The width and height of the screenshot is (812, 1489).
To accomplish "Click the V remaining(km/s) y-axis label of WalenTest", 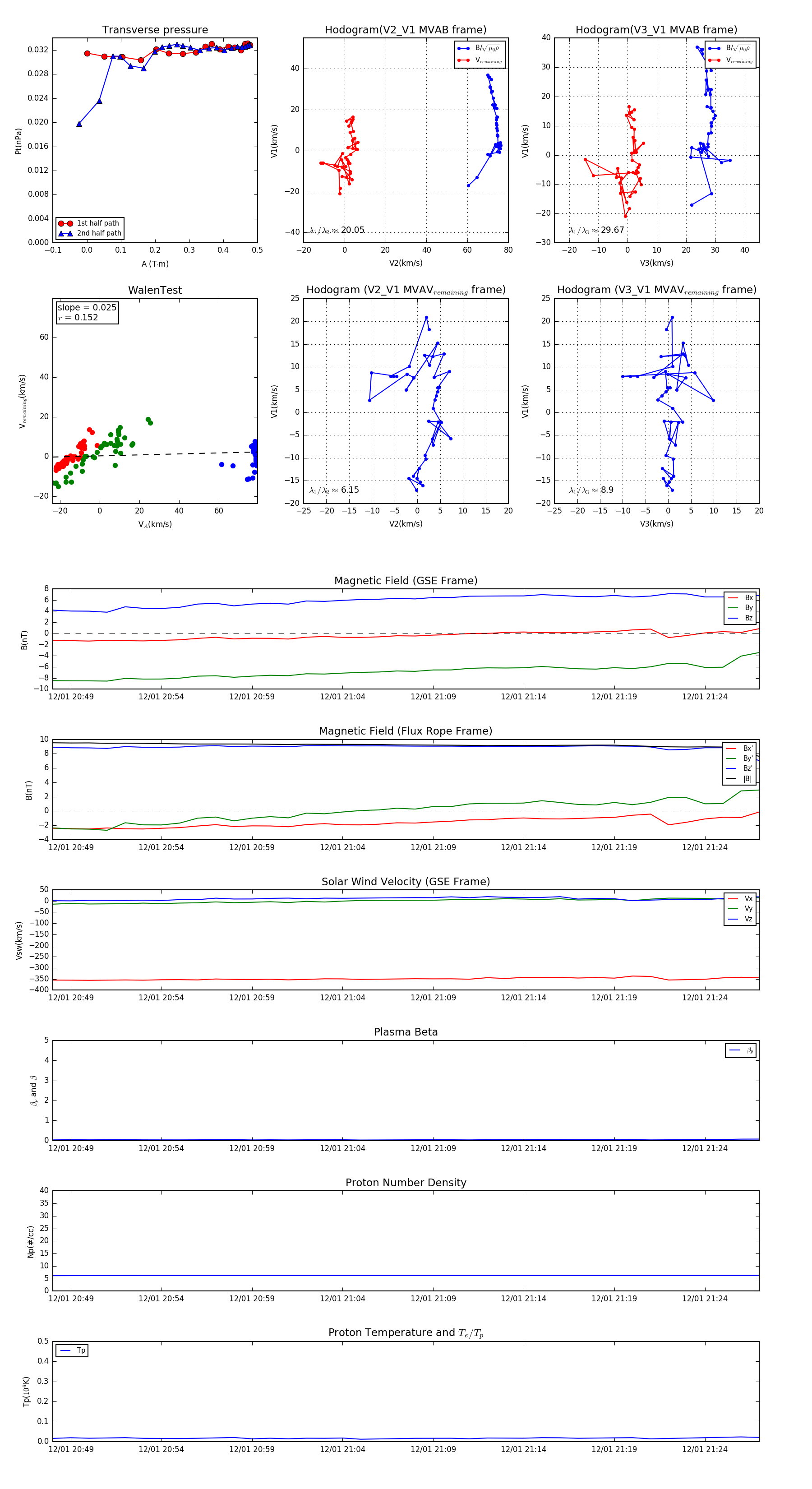I will [x=23, y=401].
